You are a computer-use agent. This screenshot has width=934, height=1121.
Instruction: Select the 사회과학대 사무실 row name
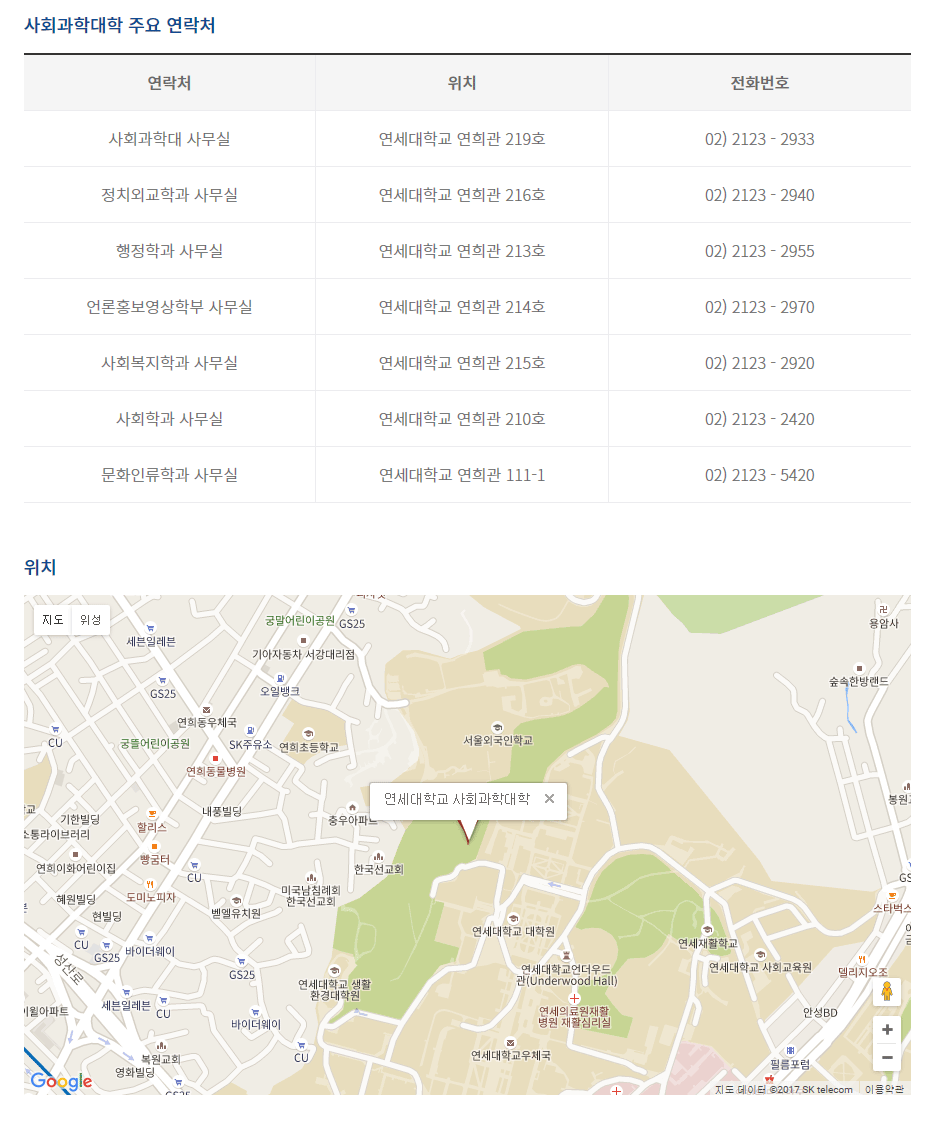tap(169, 139)
